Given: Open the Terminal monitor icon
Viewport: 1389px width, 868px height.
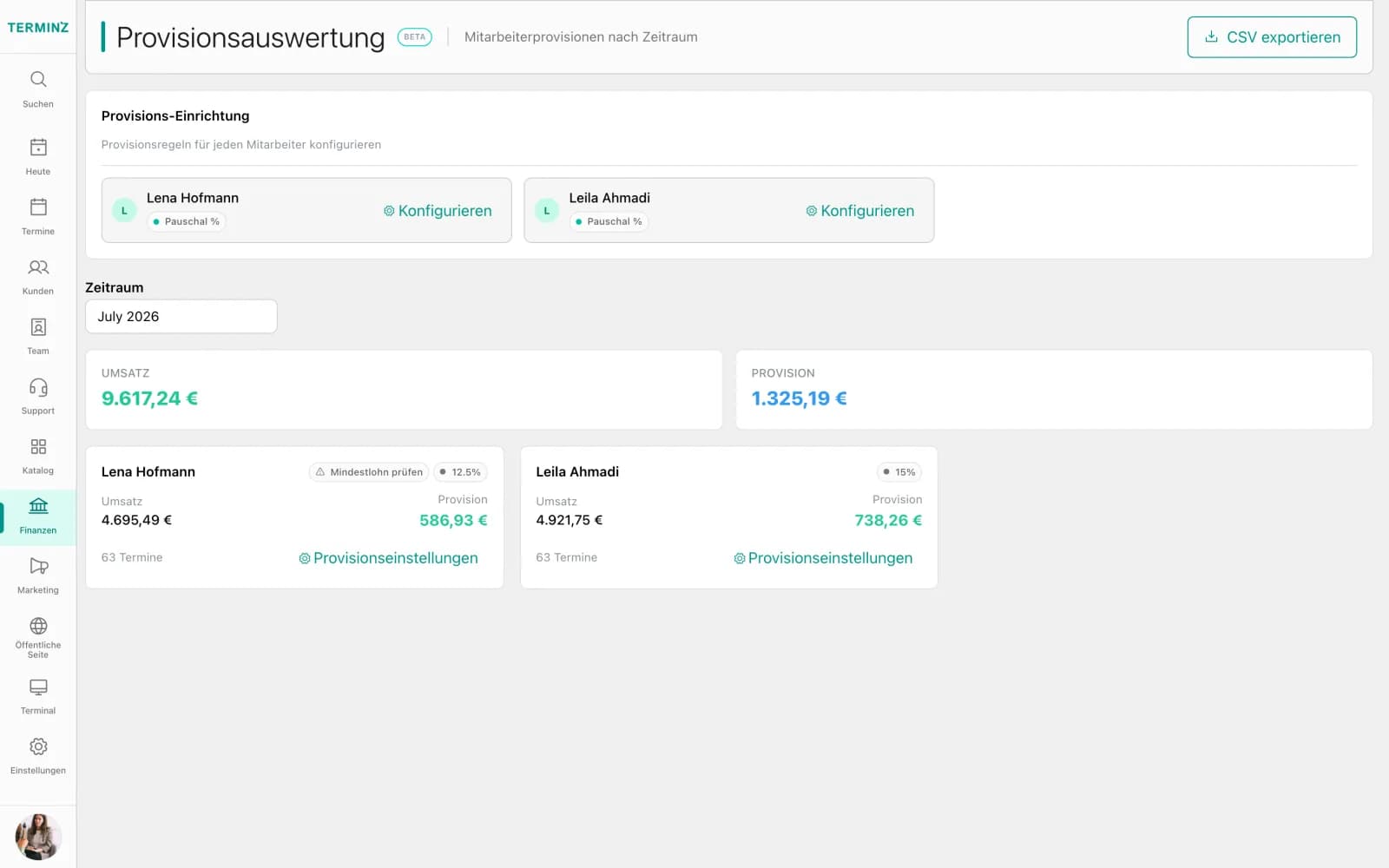Looking at the screenshot, I should click(x=38, y=687).
